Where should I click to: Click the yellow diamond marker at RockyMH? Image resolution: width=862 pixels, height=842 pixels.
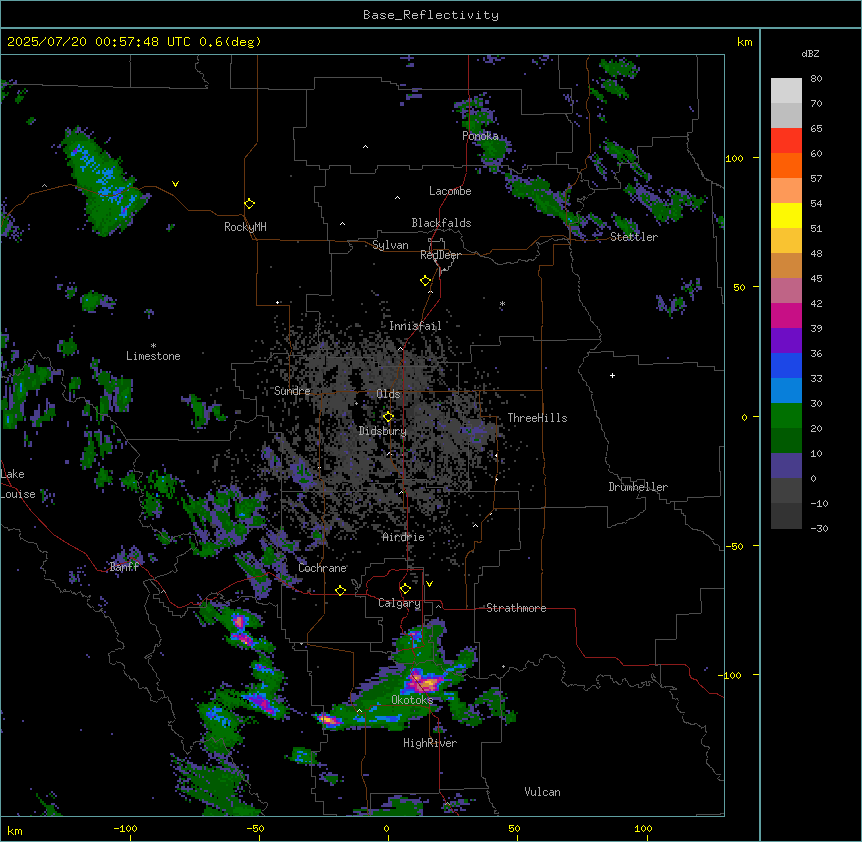tap(249, 204)
